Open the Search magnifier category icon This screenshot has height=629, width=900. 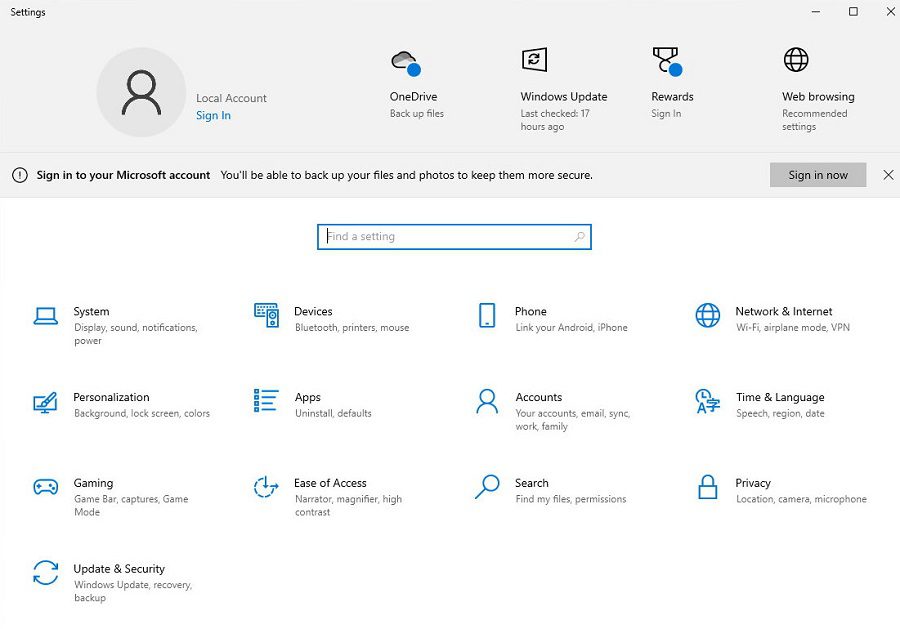click(487, 487)
